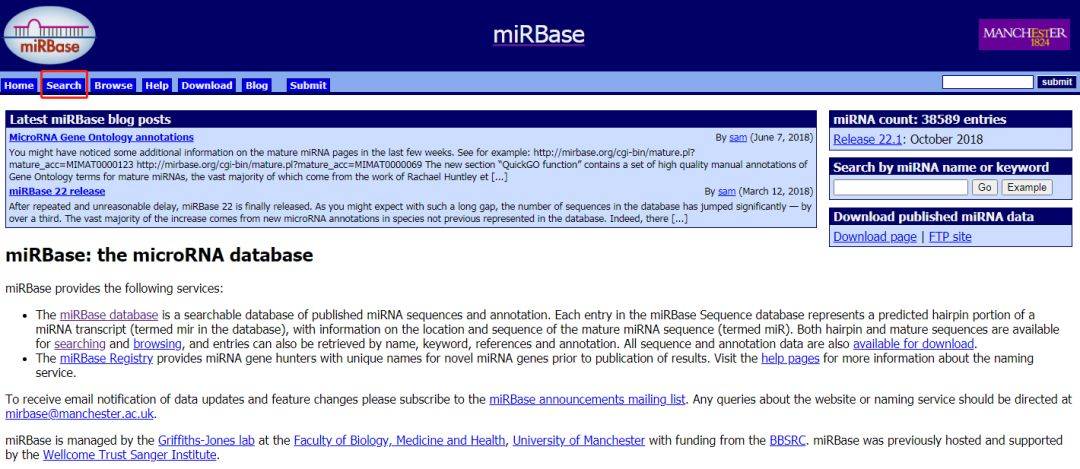Select the Submit nav tab

(x=308, y=85)
